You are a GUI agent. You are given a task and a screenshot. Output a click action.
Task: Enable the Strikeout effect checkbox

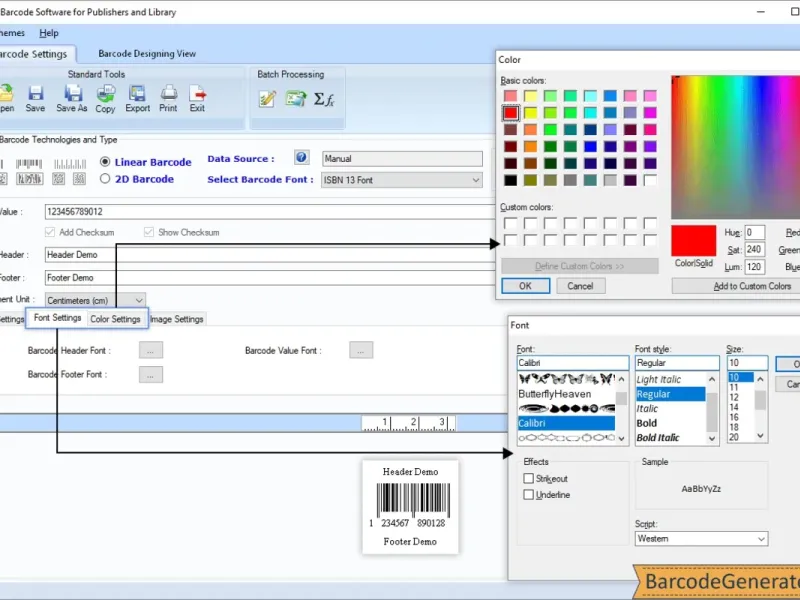coord(529,479)
